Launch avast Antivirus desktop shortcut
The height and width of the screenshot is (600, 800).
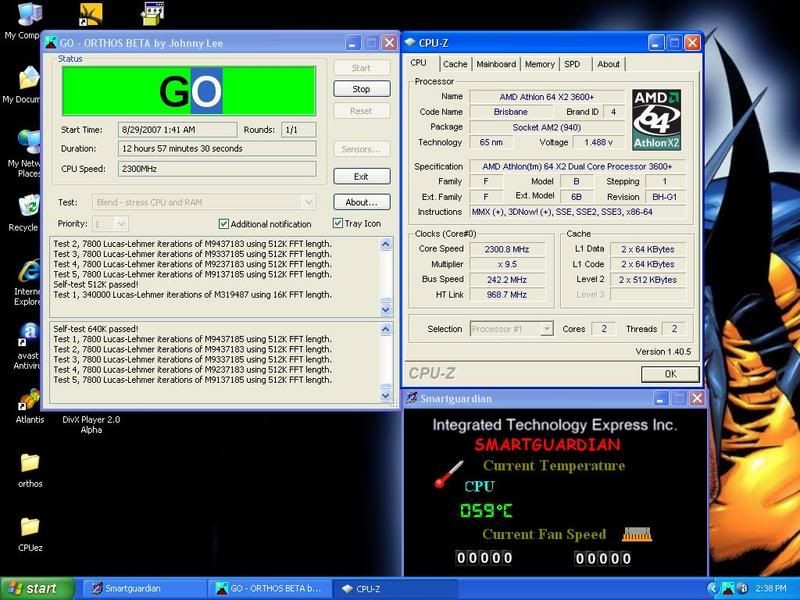click(x=29, y=334)
